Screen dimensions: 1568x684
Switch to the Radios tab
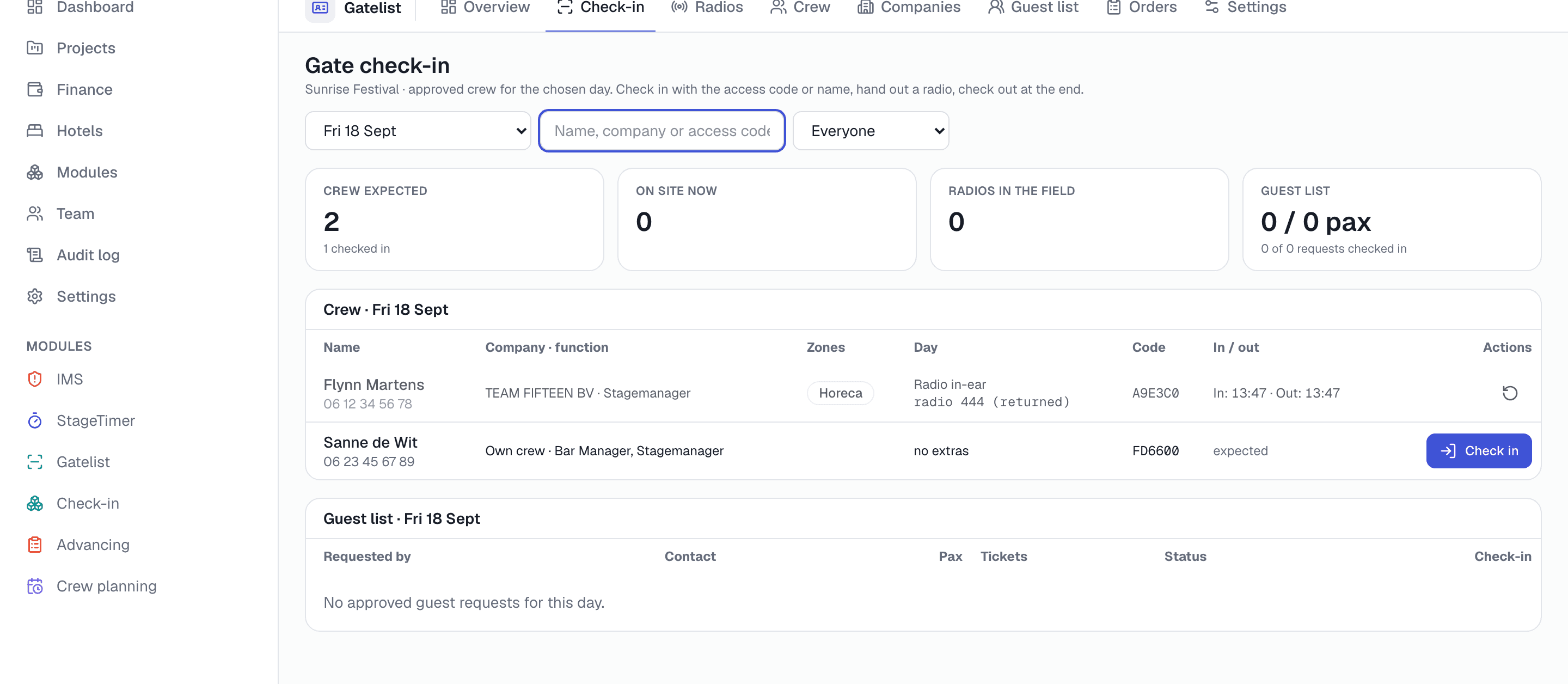coord(707,7)
